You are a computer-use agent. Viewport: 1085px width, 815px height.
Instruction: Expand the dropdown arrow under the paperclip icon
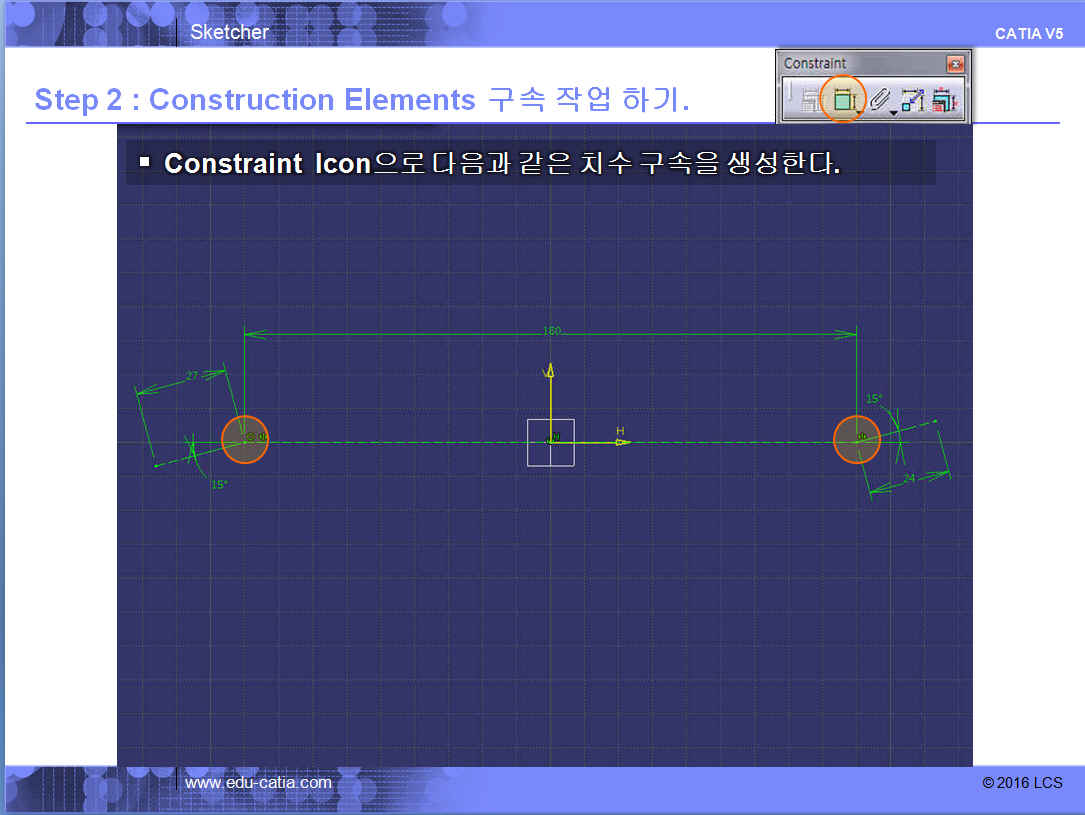tap(893, 112)
